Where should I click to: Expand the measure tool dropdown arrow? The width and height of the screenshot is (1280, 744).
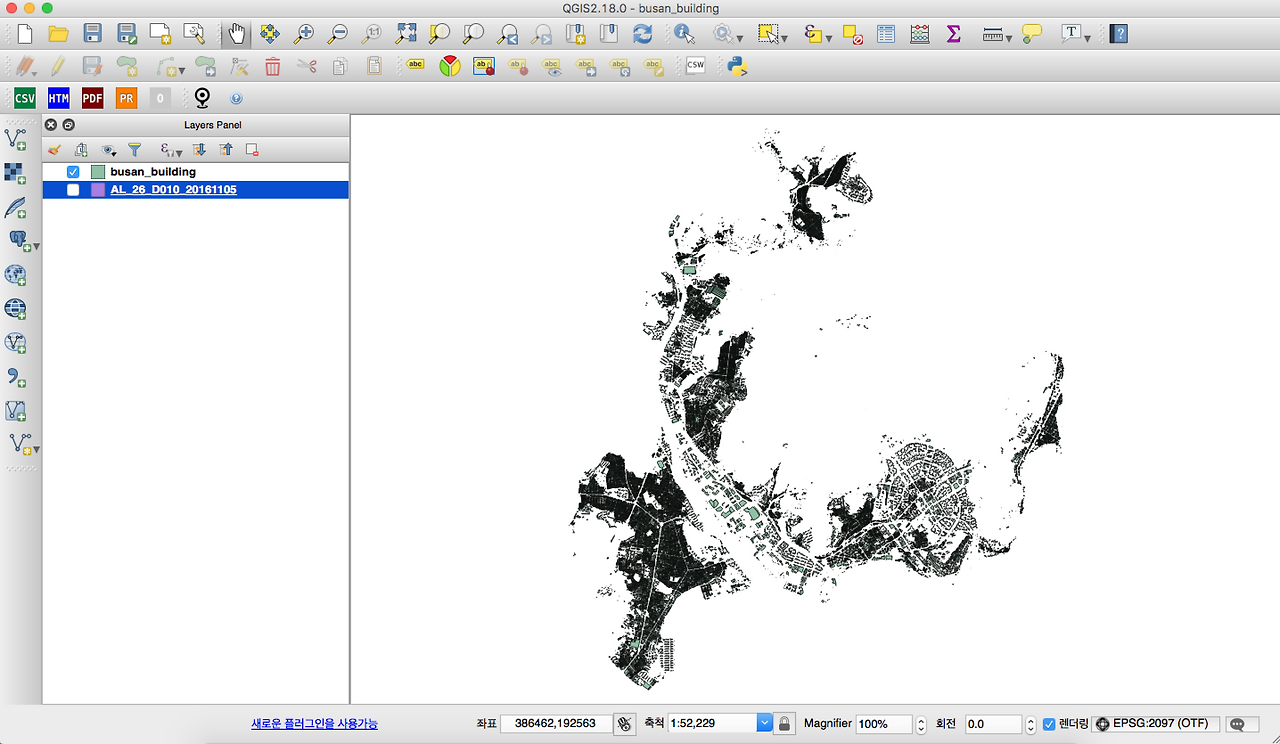click(x=1009, y=38)
